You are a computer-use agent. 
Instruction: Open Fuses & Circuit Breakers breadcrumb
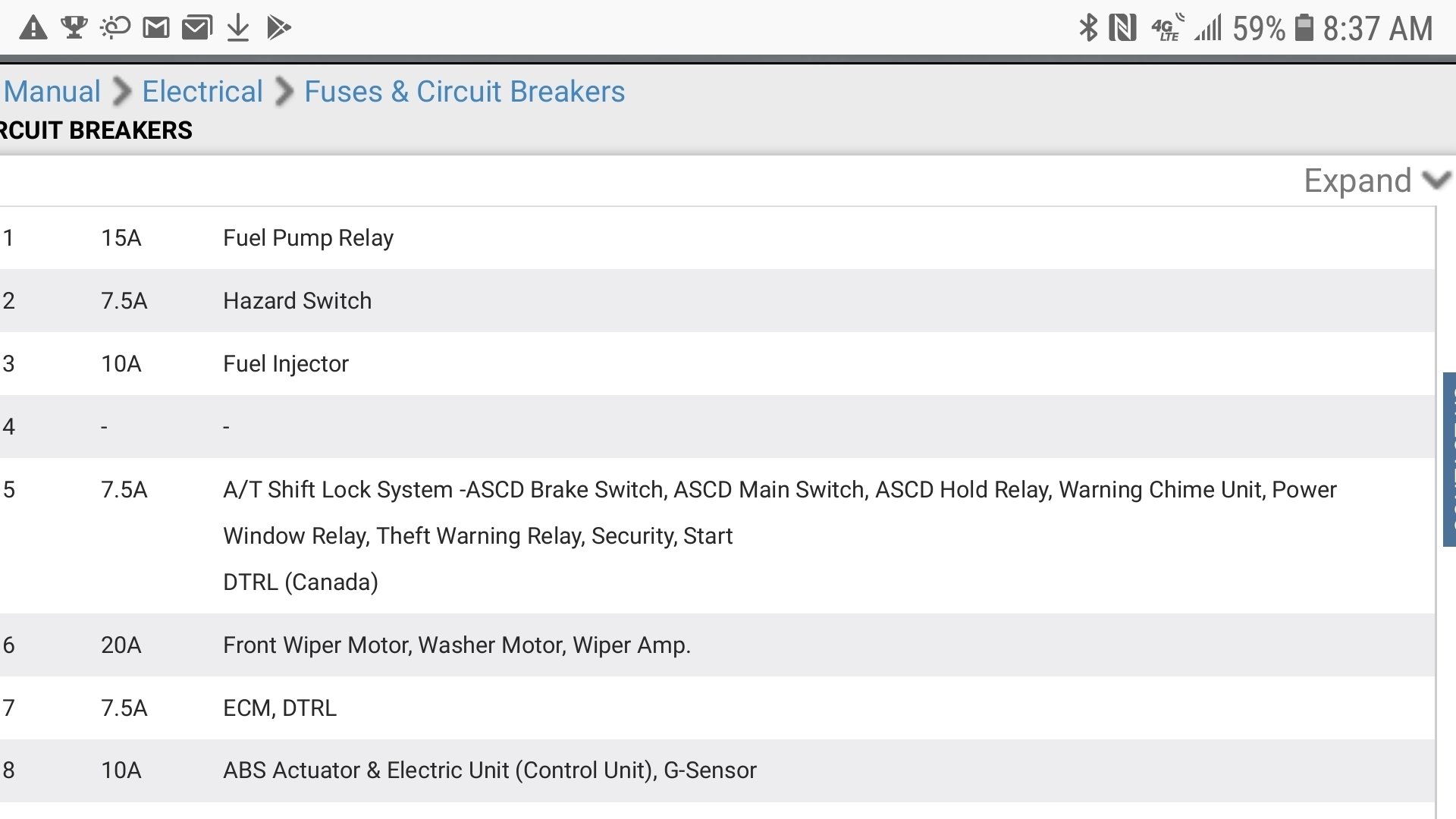coord(464,92)
